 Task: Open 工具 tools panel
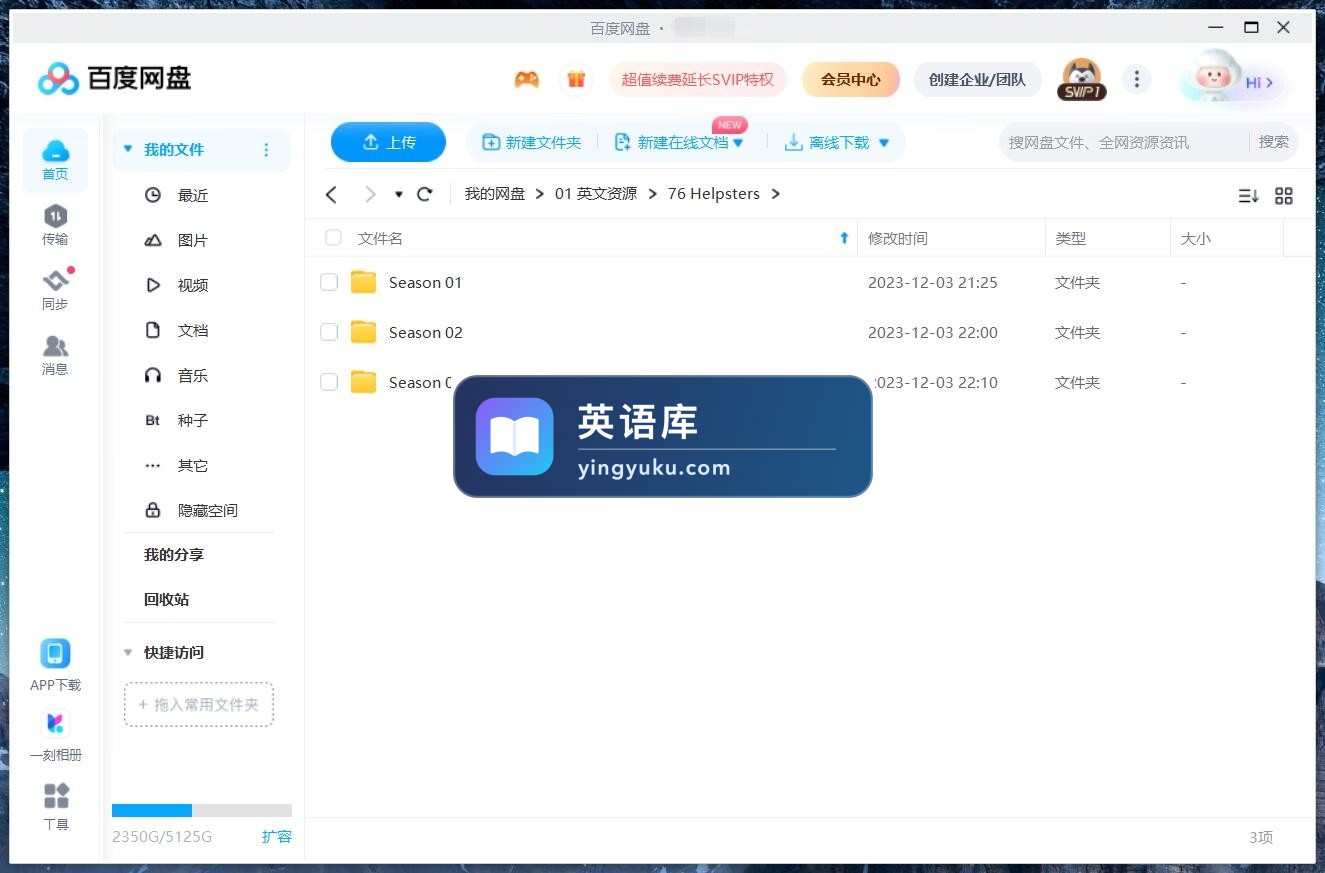pyautogui.click(x=56, y=808)
